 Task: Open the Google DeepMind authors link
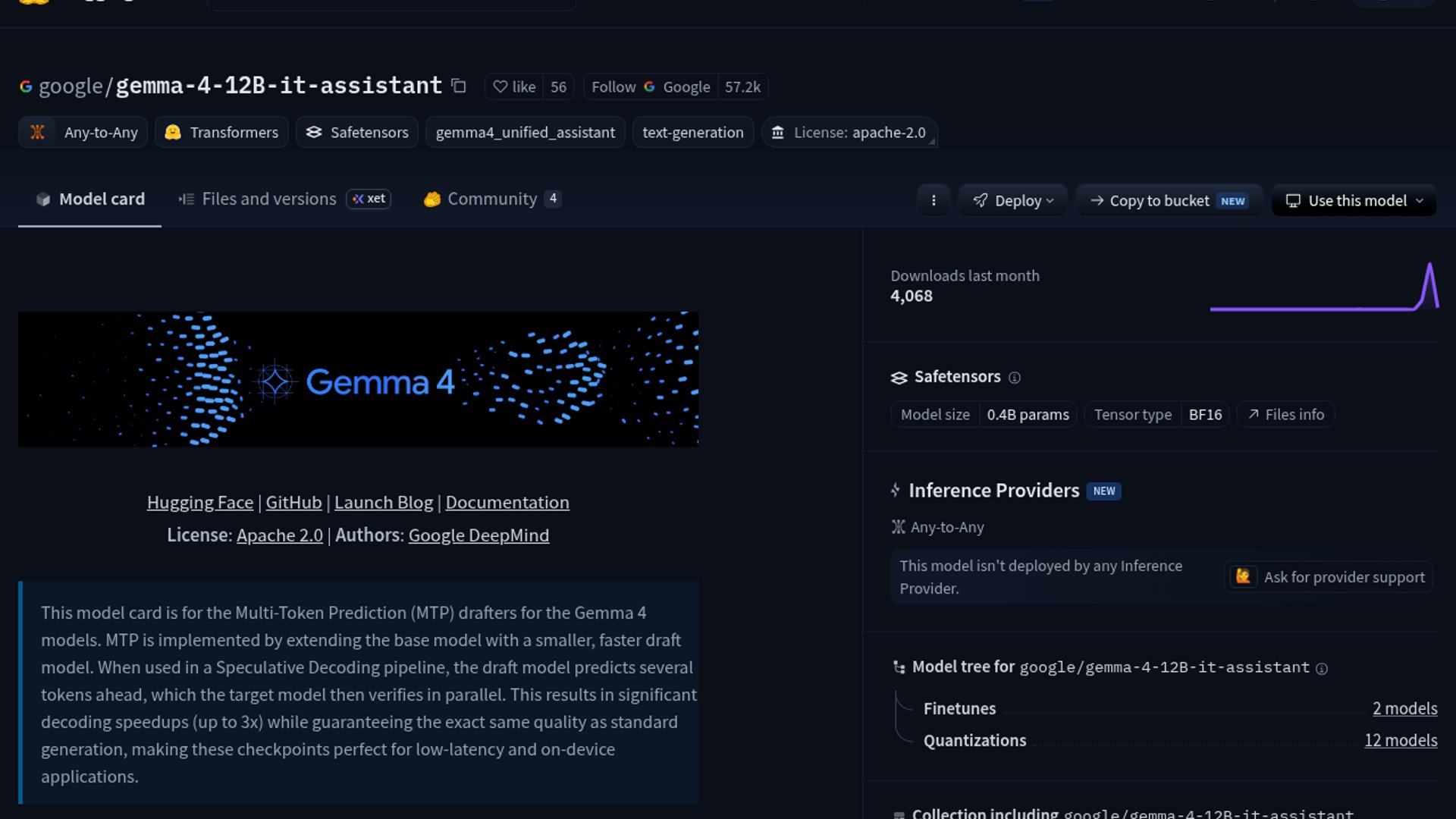[x=479, y=535]
